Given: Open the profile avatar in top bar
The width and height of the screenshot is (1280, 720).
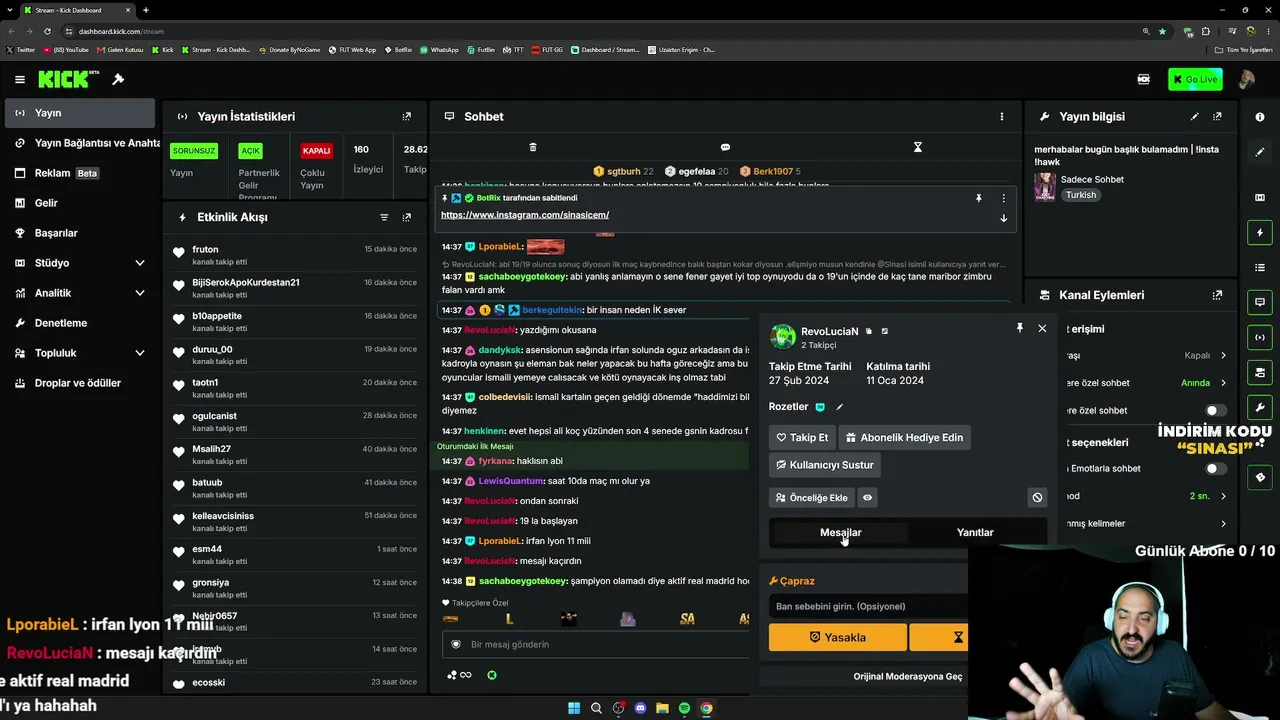Looking at the screenshot, I should click(x=1246, y=80).
